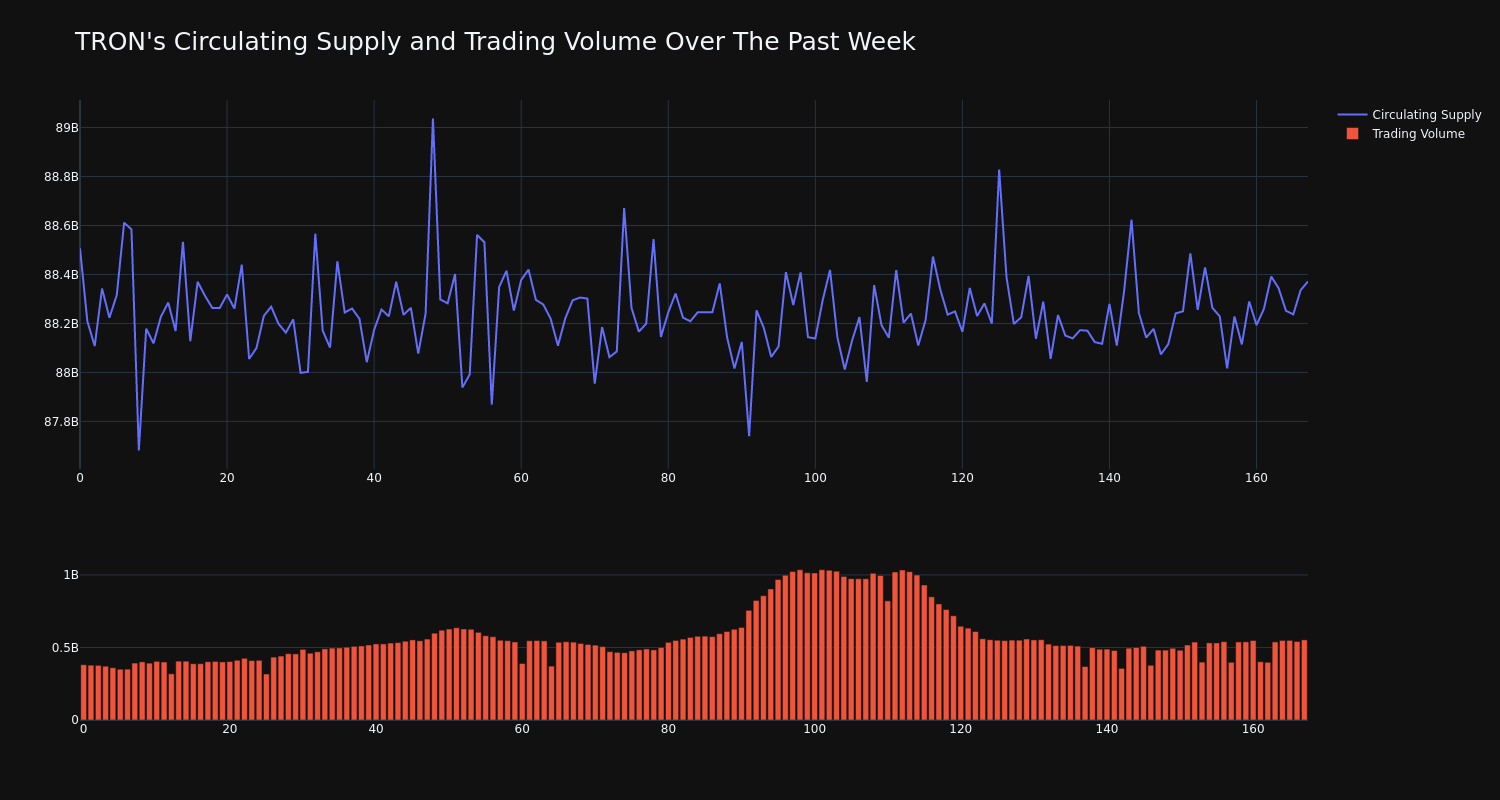Click the 88.6B y-axis label

click(x=61, y=226)
